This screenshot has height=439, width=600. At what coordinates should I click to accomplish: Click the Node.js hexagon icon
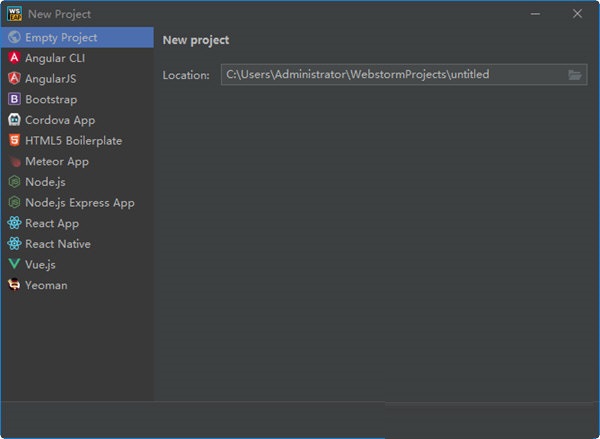tap(15, 182)
